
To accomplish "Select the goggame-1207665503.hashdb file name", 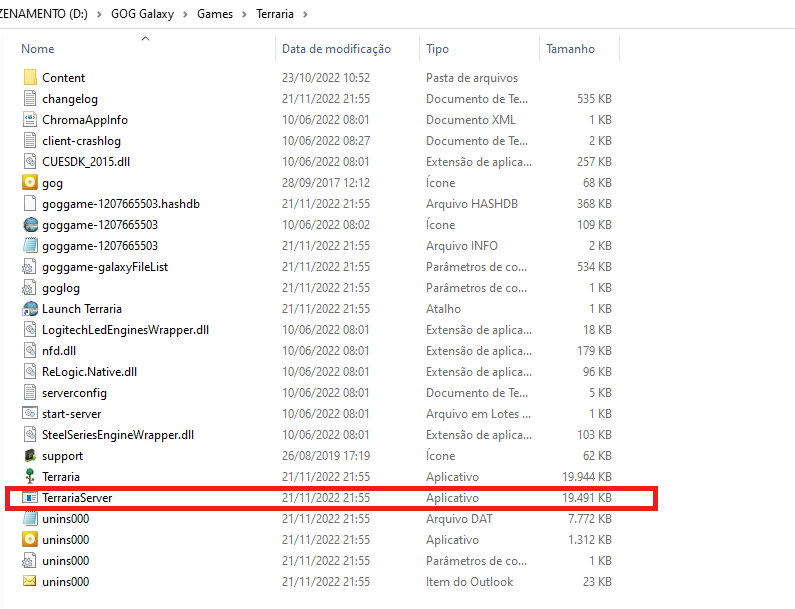I will click(121, 204).
